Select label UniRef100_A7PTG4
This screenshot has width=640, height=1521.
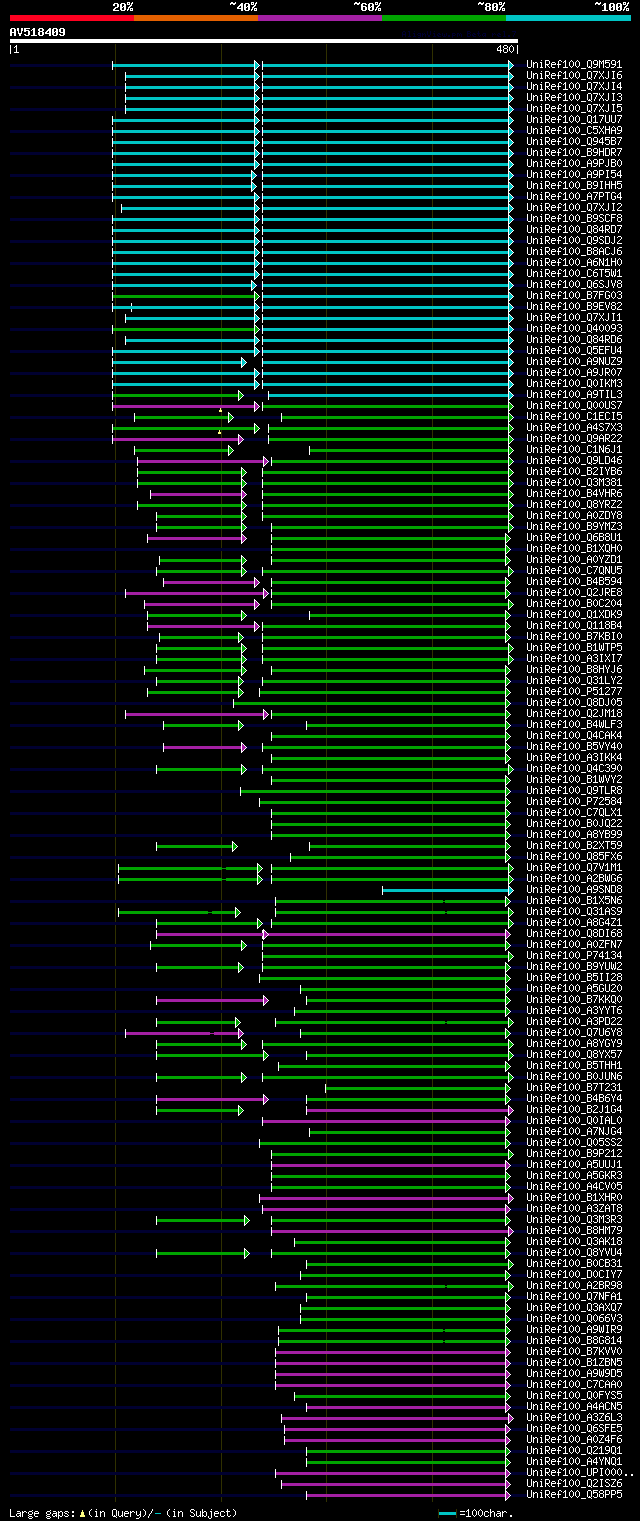tap(574, 196)
